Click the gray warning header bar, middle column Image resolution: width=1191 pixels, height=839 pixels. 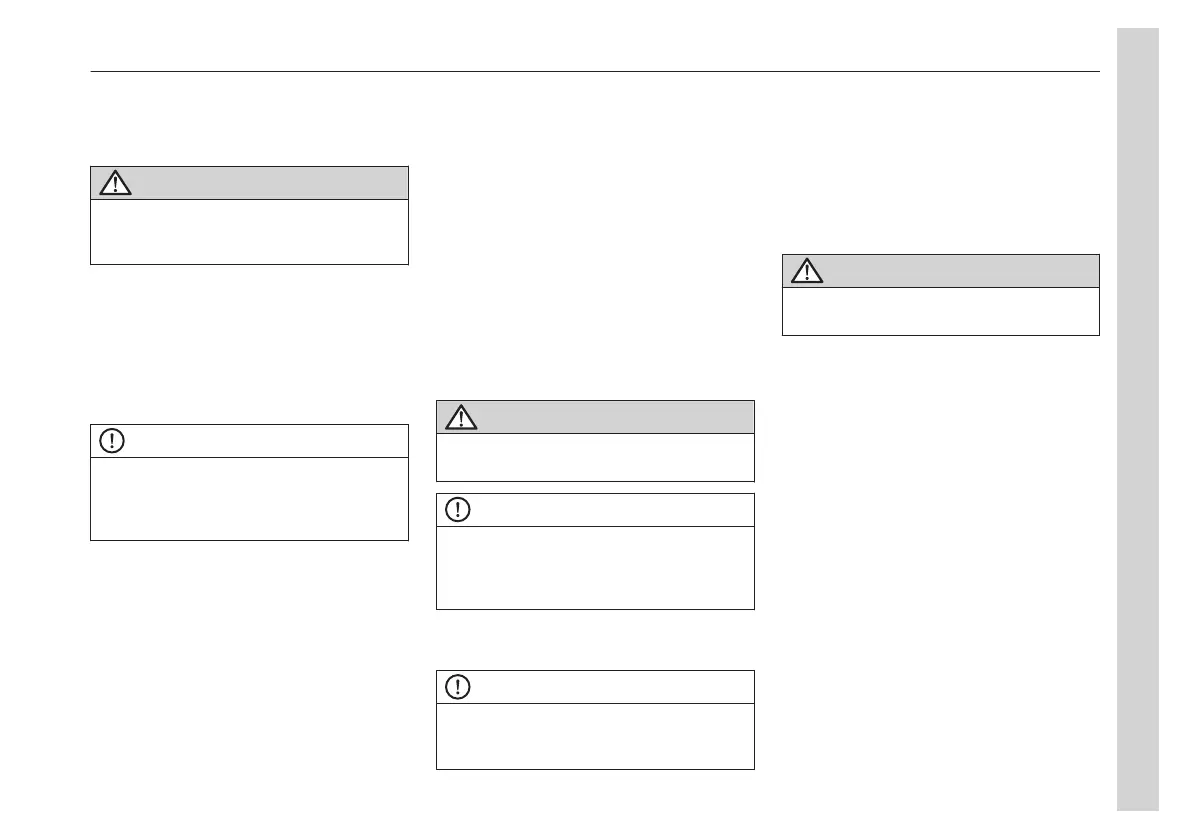(610, 417)
